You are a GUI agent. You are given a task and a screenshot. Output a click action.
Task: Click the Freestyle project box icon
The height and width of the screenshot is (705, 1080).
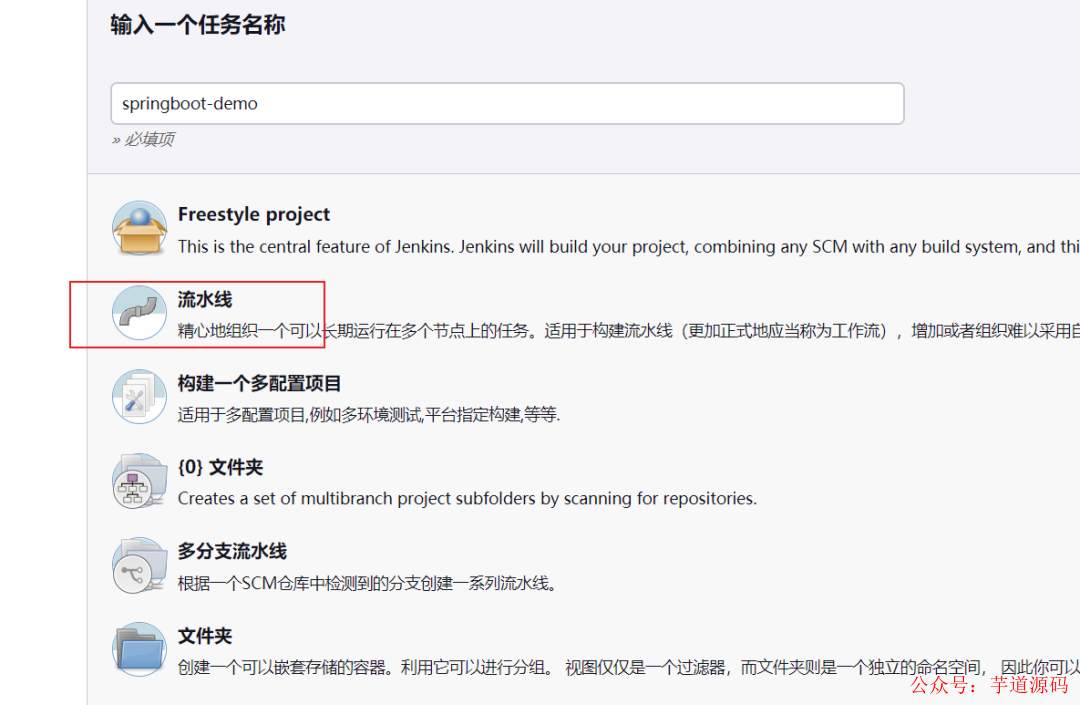[x=140, y=229]
